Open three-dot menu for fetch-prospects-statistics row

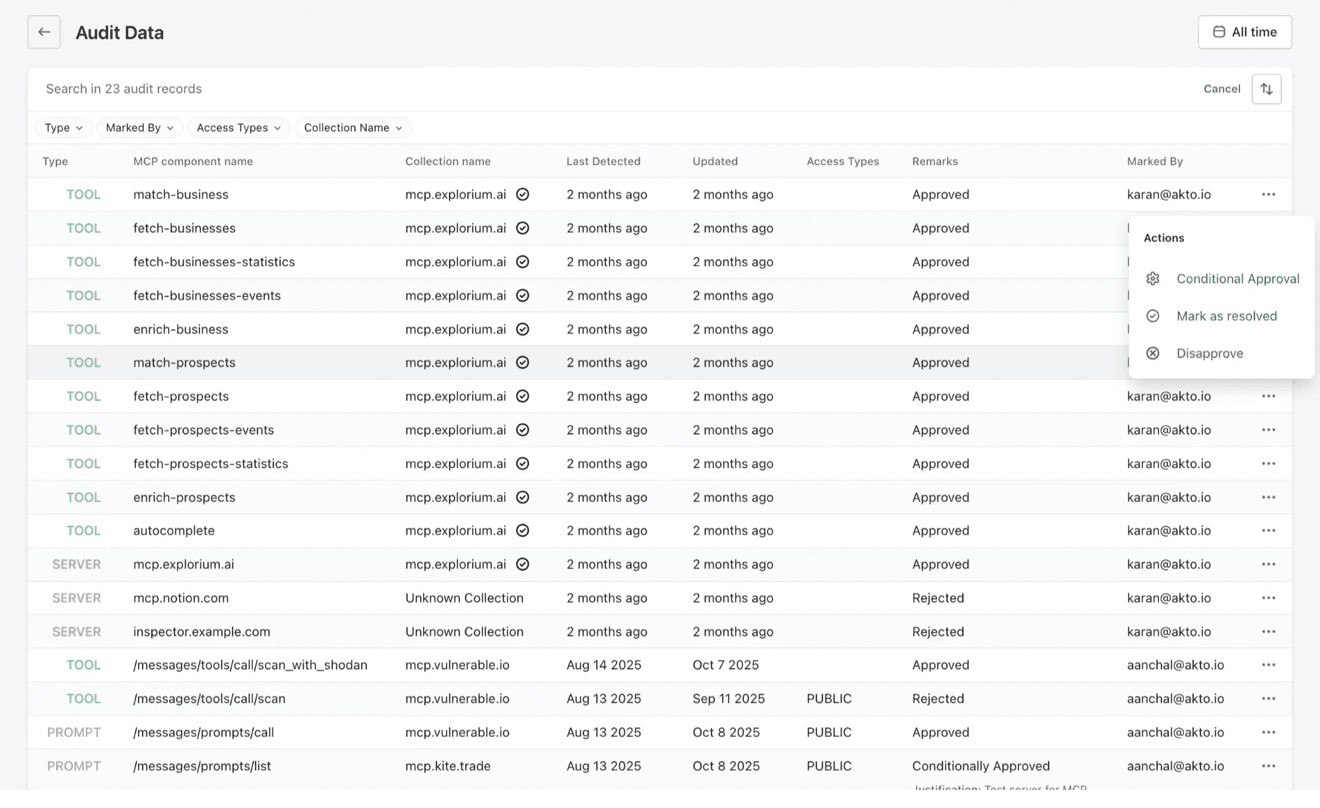click(1268, 463)
